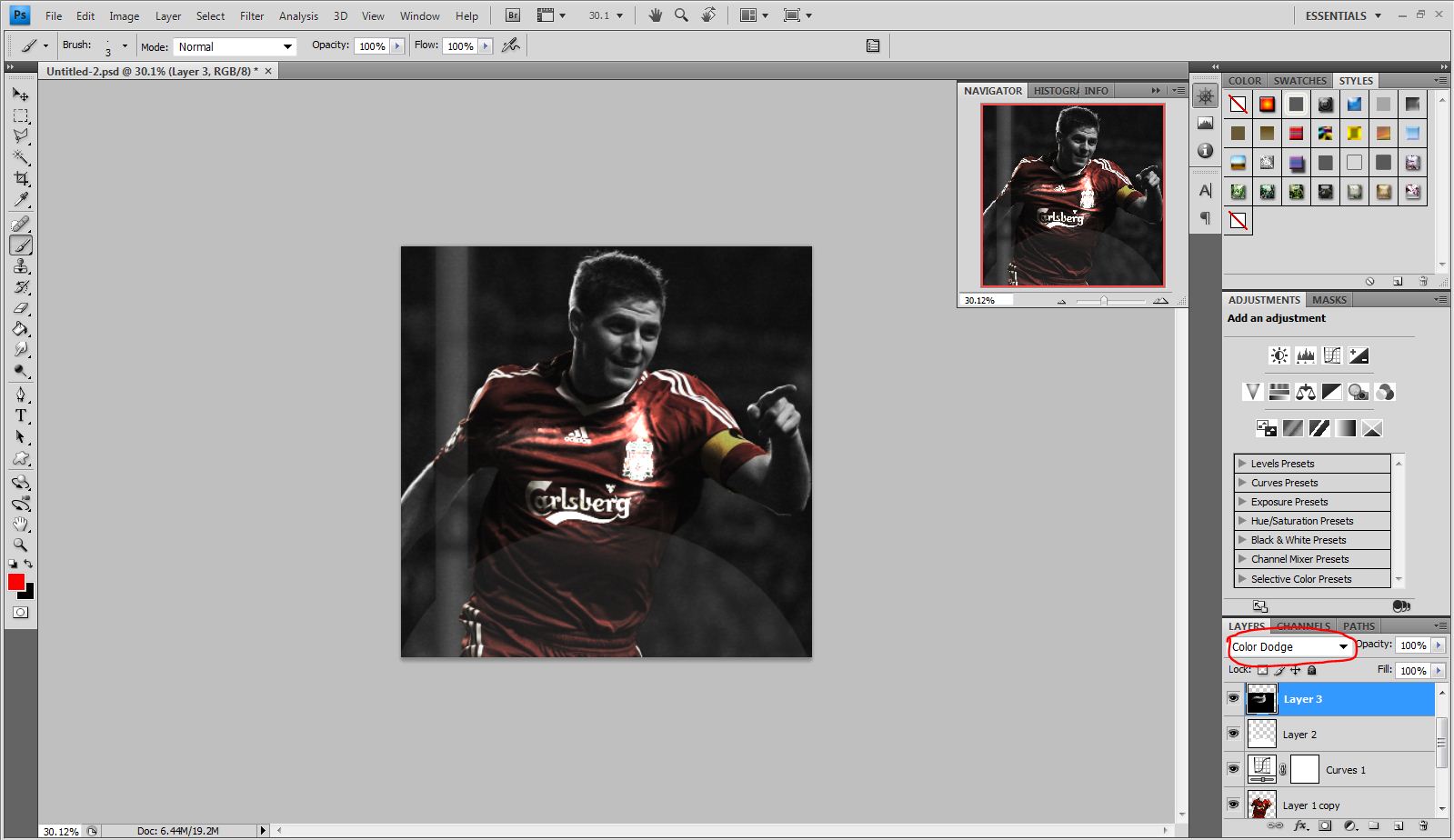Select the Lasso tool
Screen dimensions: 1454x840
pyautogui.click(x=20, y=136)
